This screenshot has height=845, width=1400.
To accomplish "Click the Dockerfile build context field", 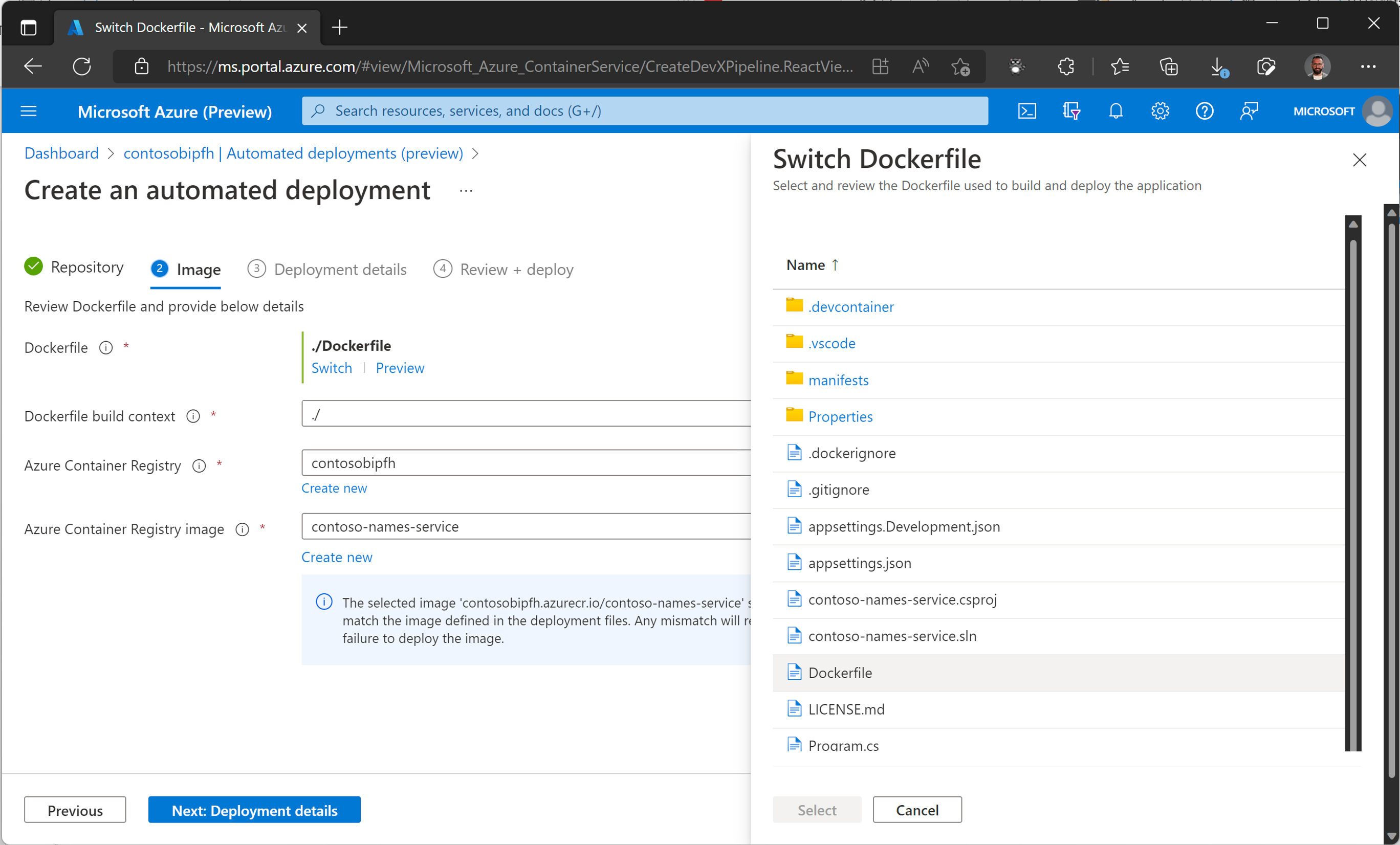I will point(526,414).
